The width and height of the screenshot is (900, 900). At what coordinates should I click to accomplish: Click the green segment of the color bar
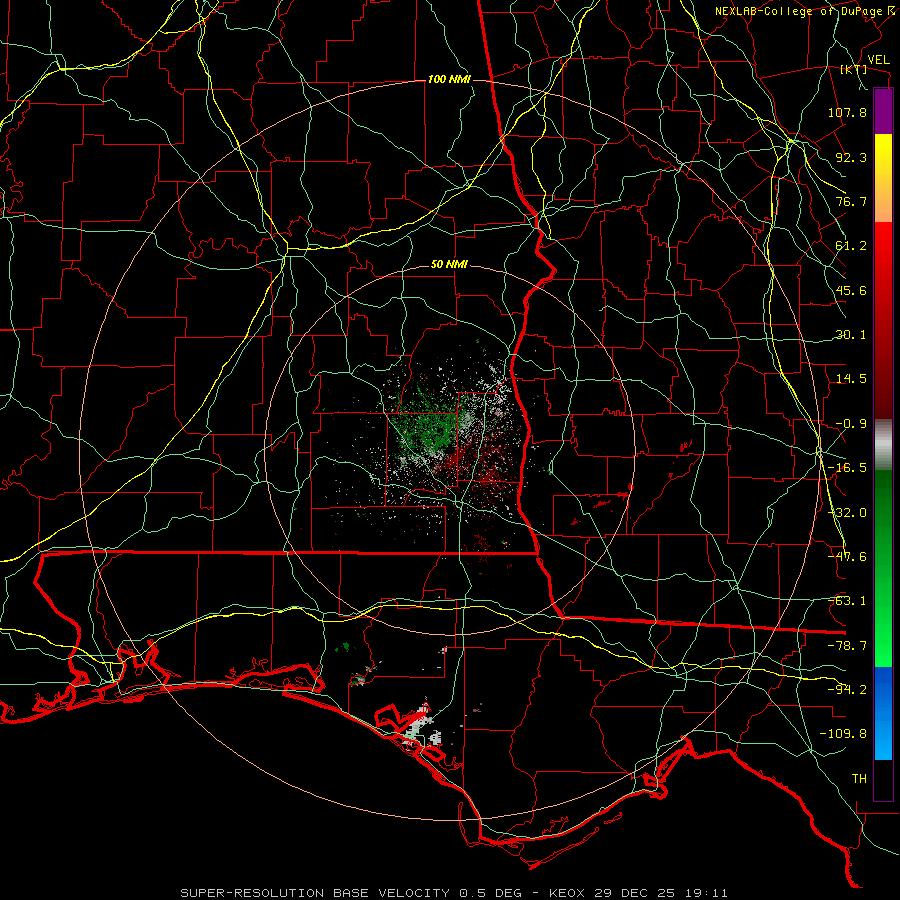[x=883, y=568]
